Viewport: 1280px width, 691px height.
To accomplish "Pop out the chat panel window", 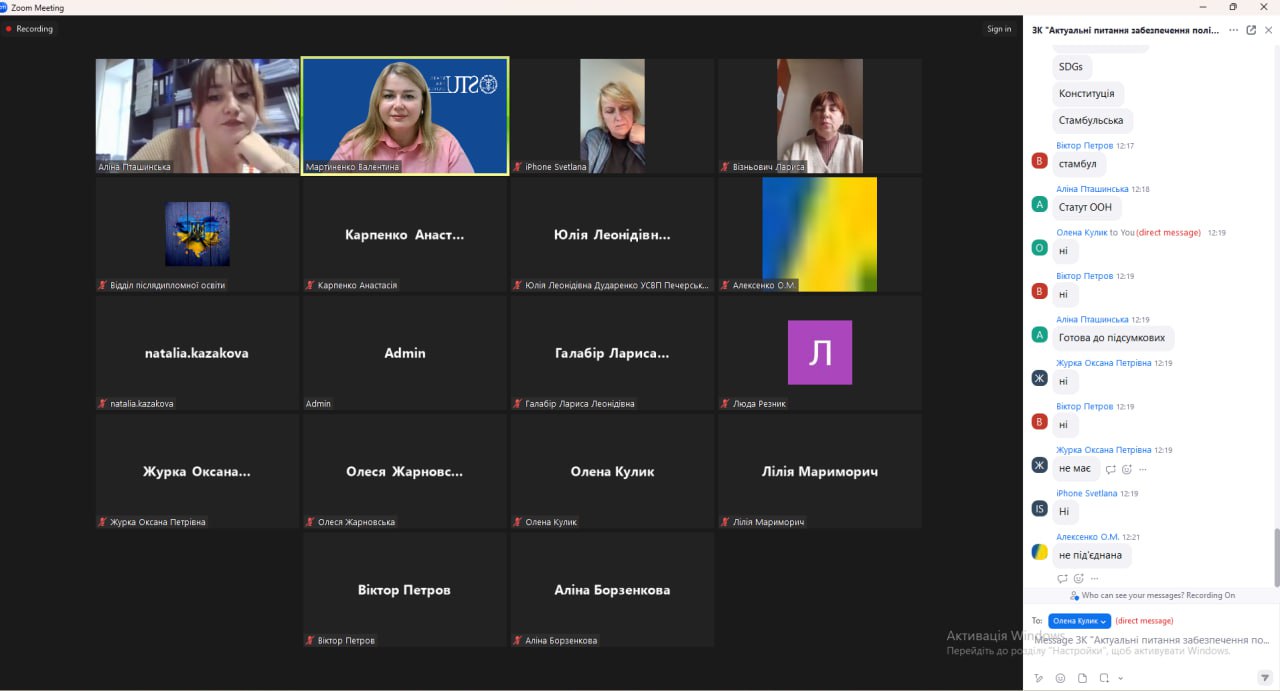I will 1251,30.
